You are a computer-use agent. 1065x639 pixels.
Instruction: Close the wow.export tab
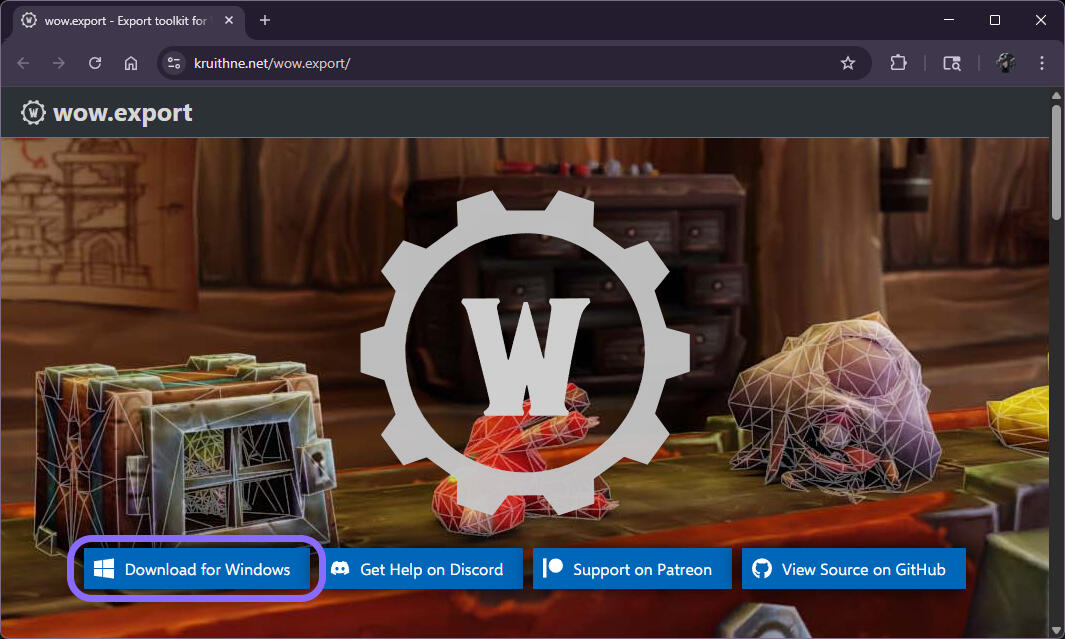[x=231, y=20]
